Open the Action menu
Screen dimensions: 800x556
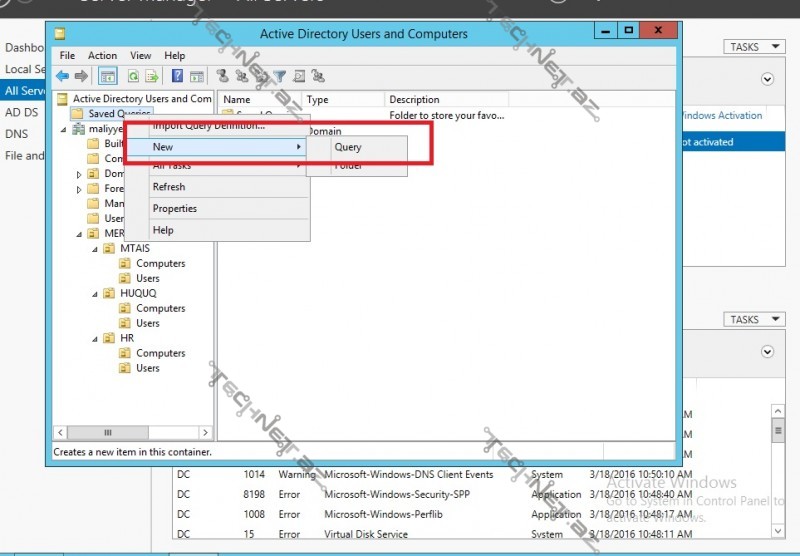(x=102, y=56)
